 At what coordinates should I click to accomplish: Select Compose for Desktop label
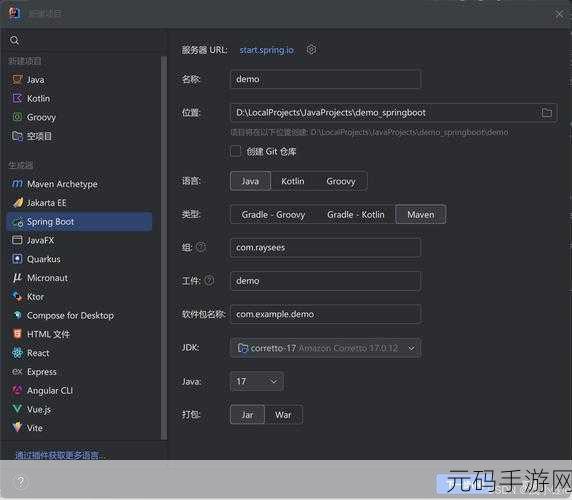(x=70, y=315)
